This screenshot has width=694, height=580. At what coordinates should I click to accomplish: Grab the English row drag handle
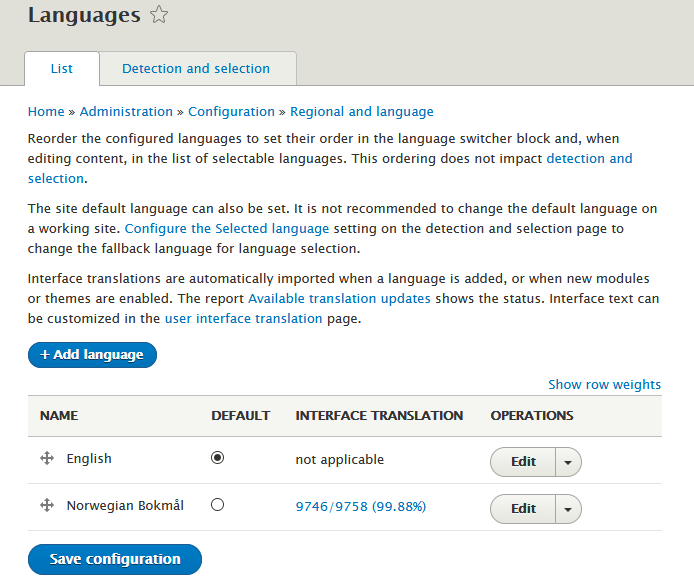click(x=47, y=458)
